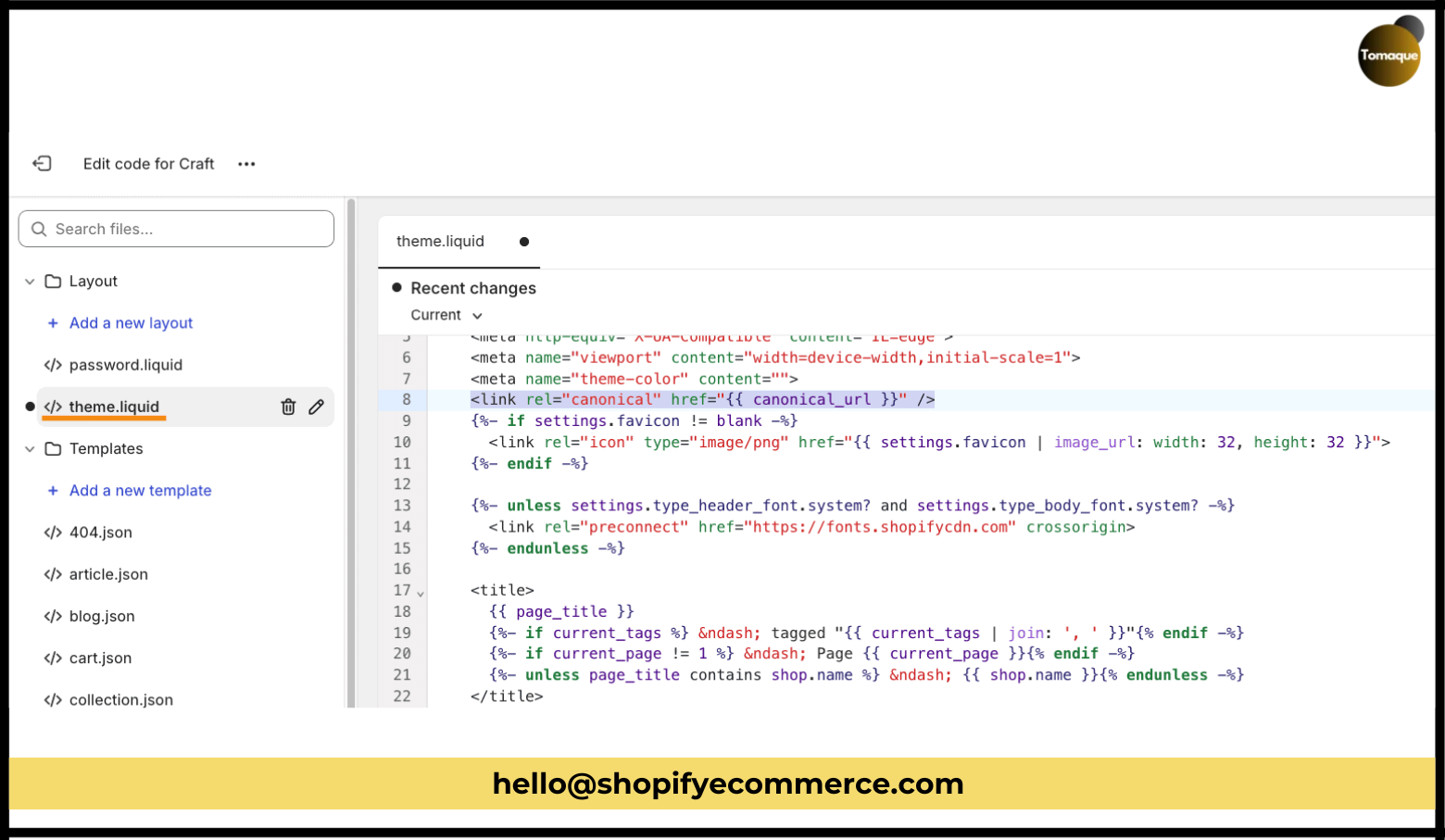Viewport: 1445px width, 840px height.
Task: Open the Current version dropdown
Action: pyautogui.click(x=446, y=316)
